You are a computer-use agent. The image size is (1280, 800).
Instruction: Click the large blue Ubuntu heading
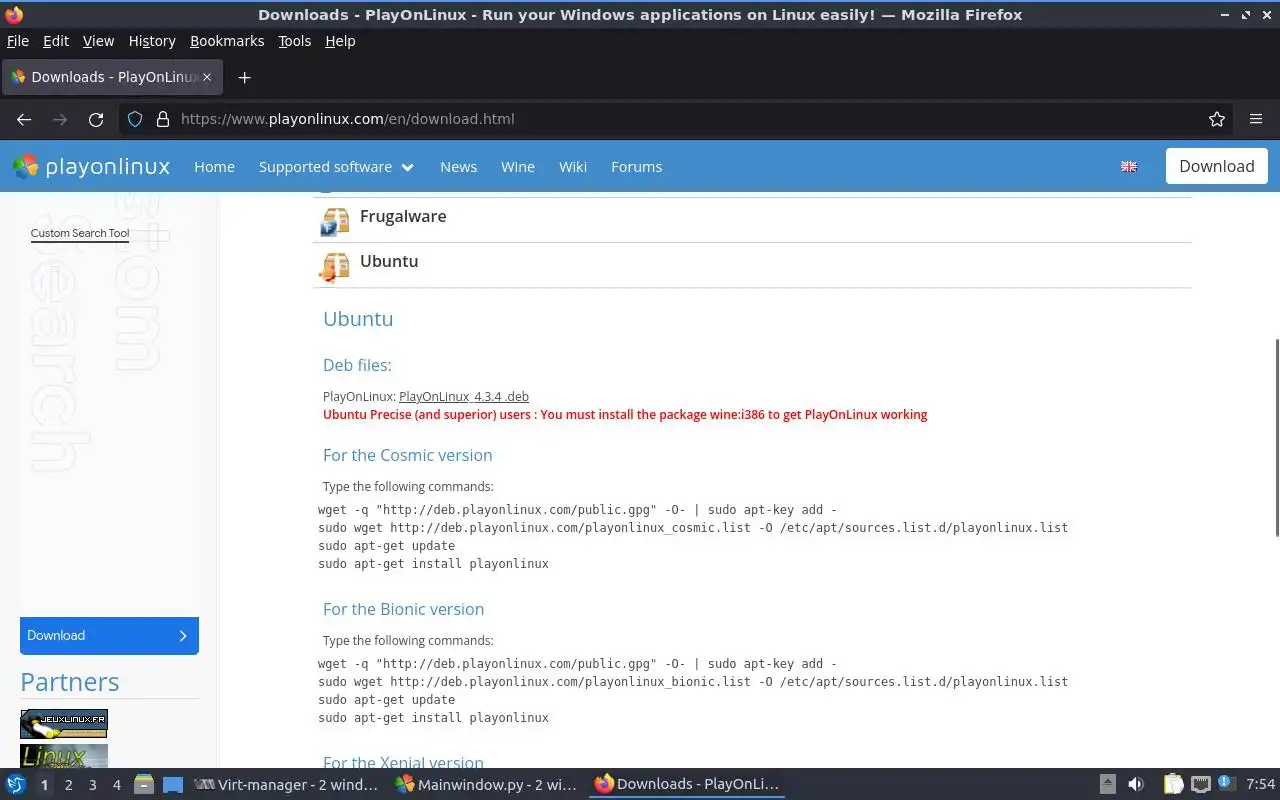[358, 319]
